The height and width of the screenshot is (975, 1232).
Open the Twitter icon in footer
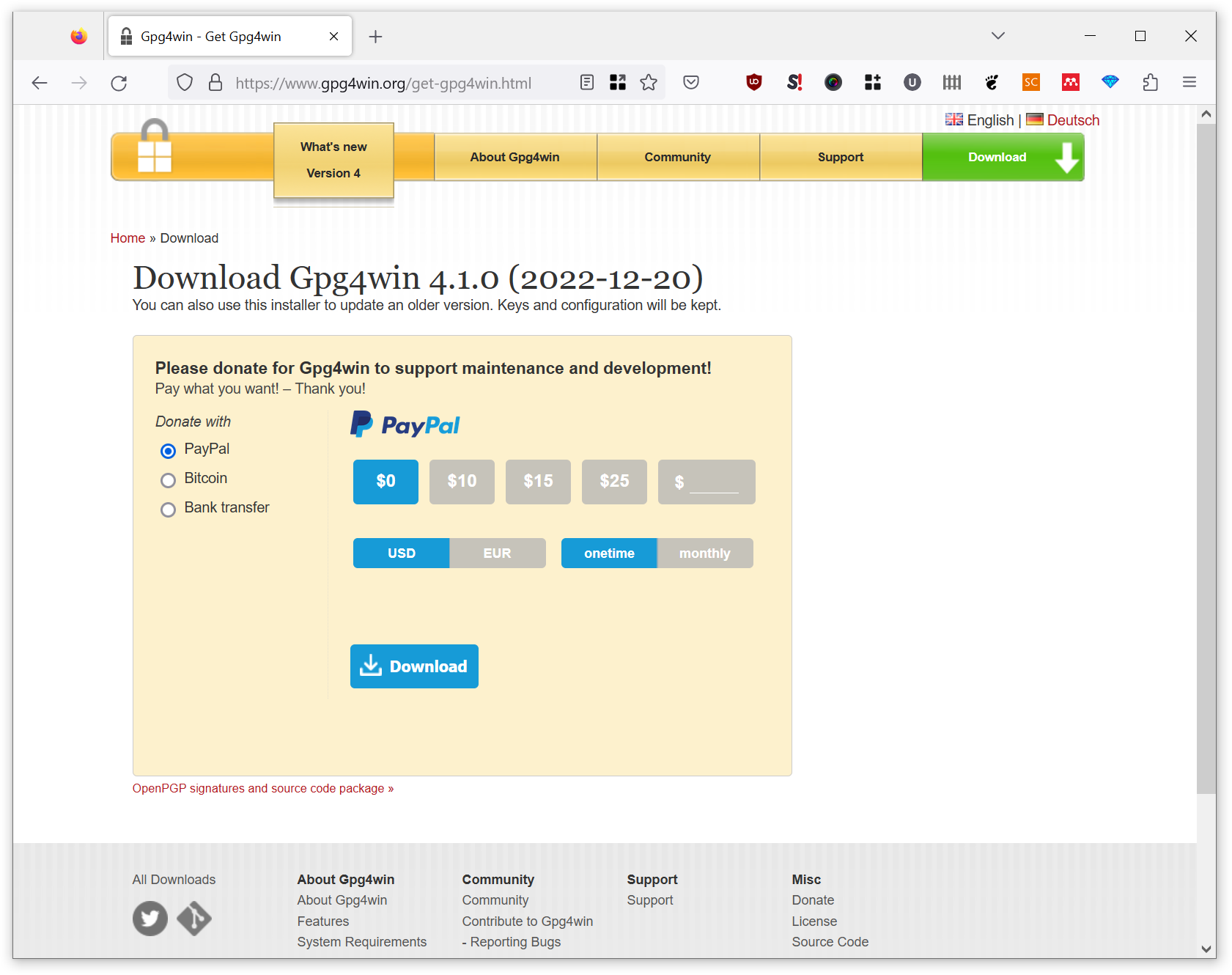[x=150, y=919]
